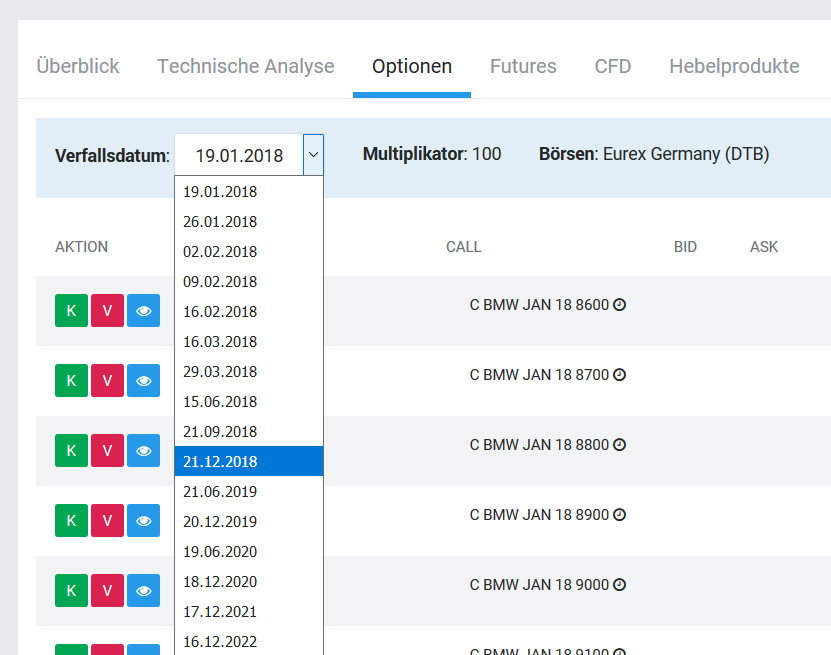
Task: Open call option C BMW JAN 18 9000
Action: tap(539, 585)
